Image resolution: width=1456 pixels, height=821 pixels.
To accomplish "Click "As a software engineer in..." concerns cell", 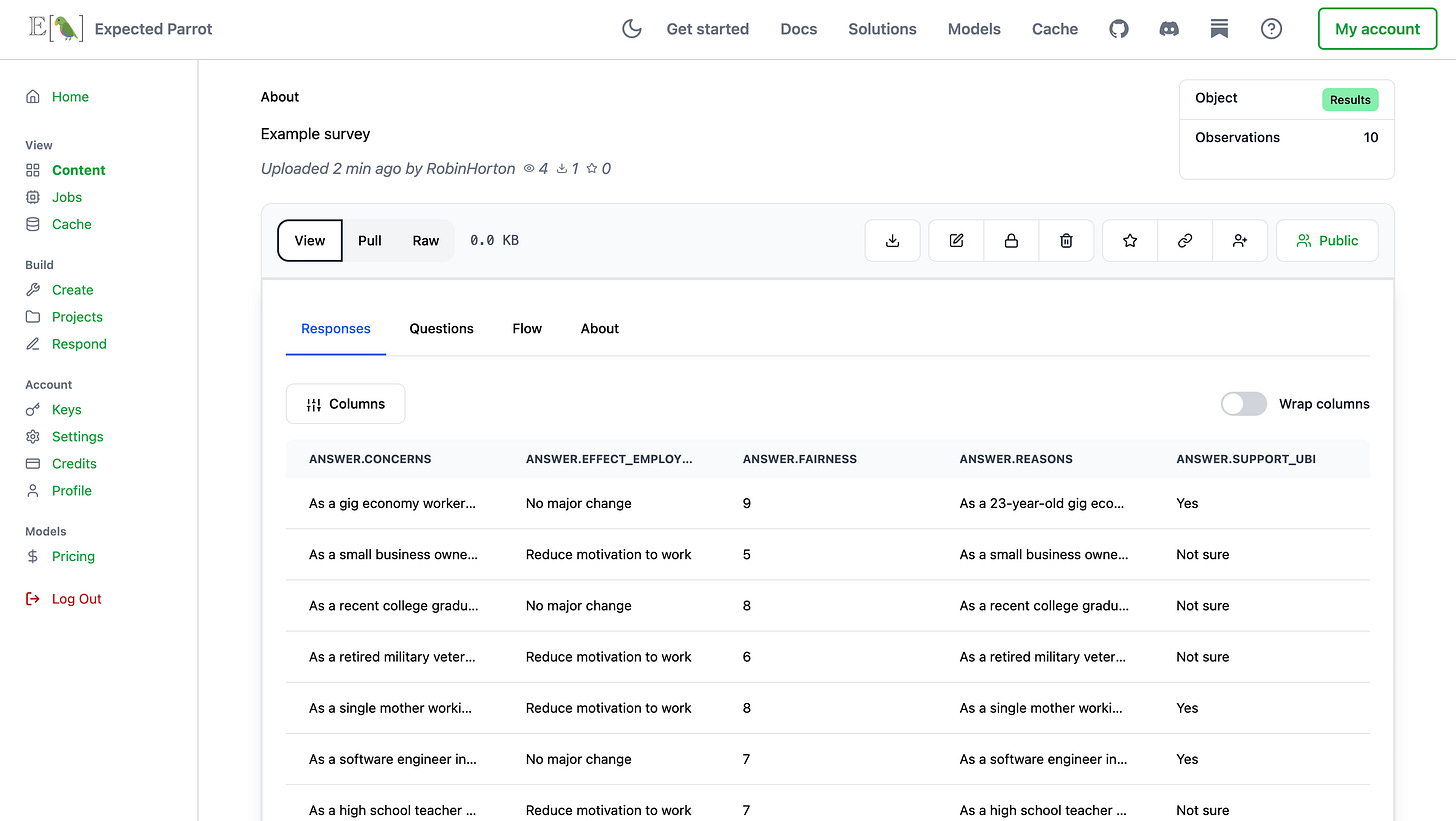I will coord(393,759).
